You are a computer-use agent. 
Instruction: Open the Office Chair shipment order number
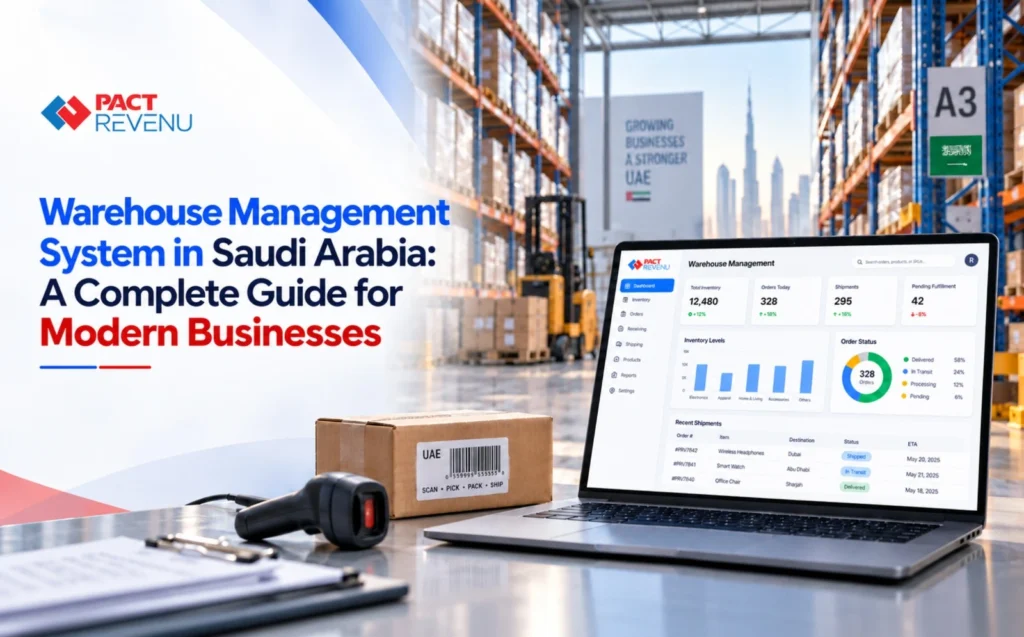pyautogui.click(x=683, y=479)
